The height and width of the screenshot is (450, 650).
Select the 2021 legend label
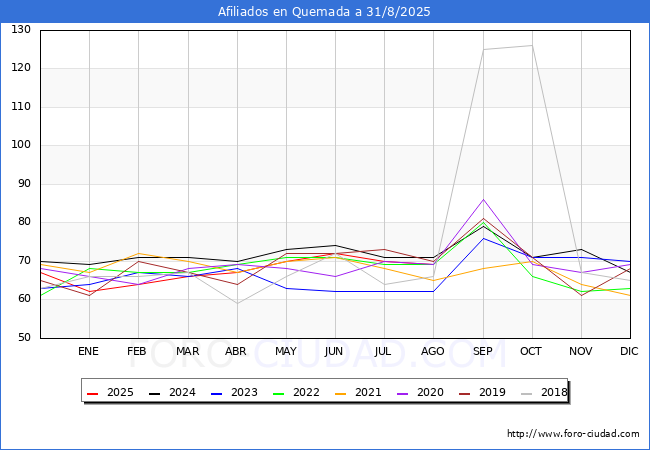pyautogui.click(x=368, y=392)
